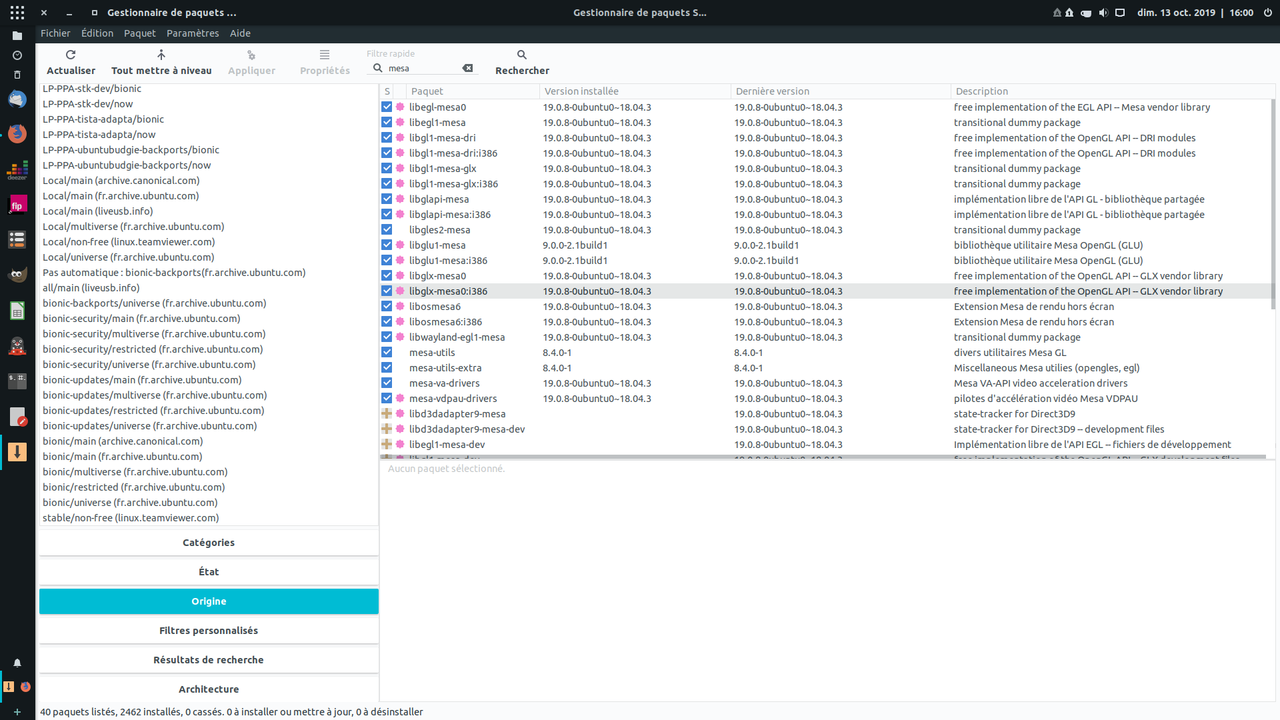Sort by Dernière version column header
The width and height of the screenshot is (1280, 720).
point(841,91)
